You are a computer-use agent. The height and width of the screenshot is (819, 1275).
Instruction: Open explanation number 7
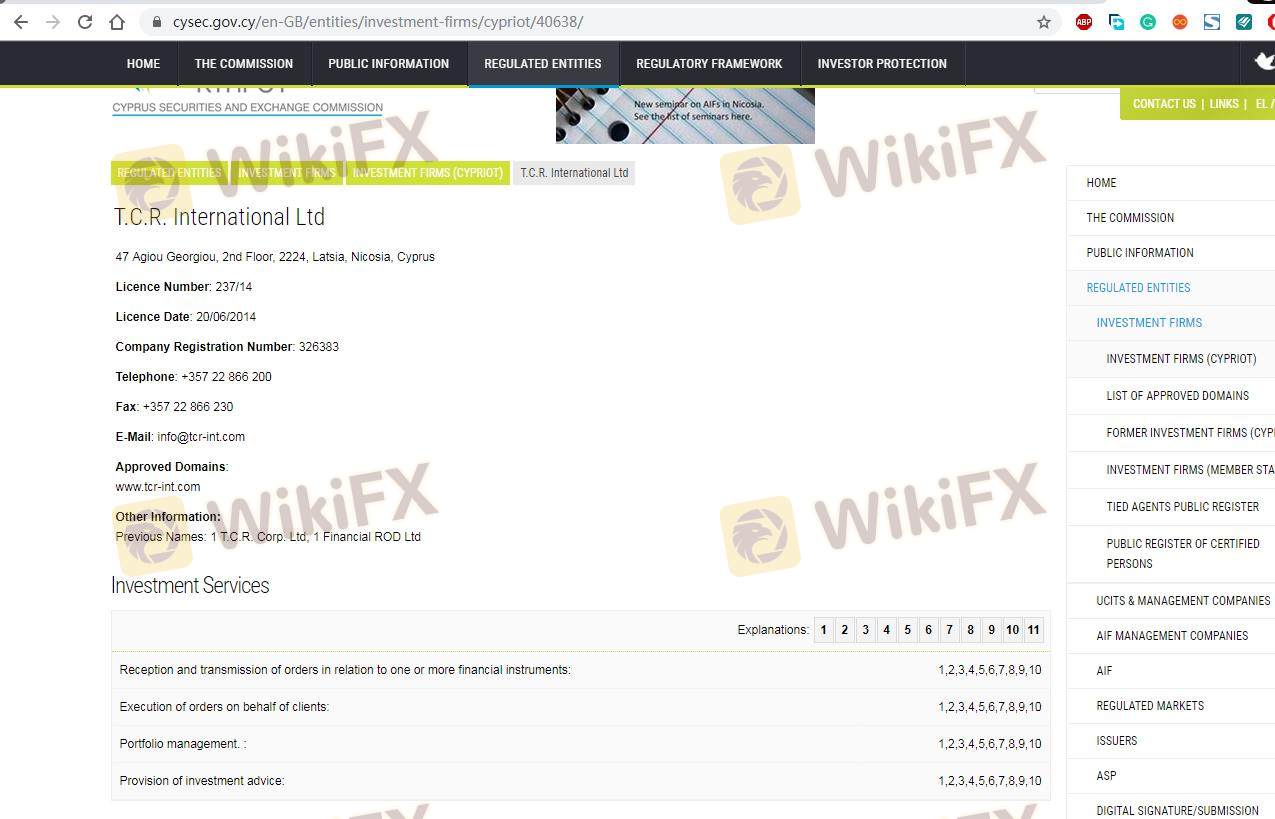(950, 630)
